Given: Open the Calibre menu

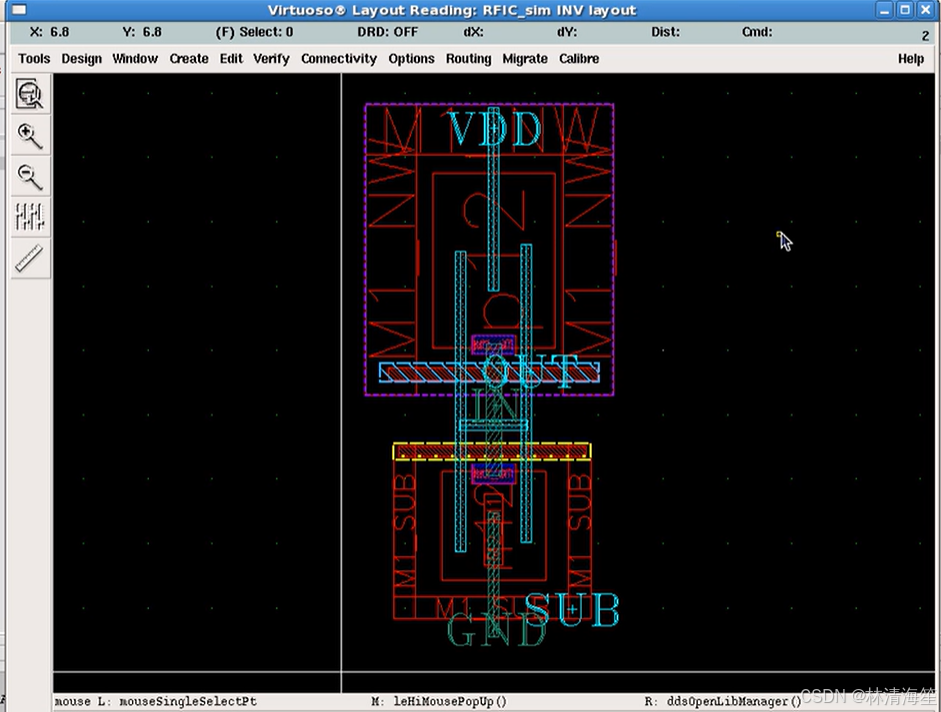Looking at the screenshot, I should [x=579, y=59].
